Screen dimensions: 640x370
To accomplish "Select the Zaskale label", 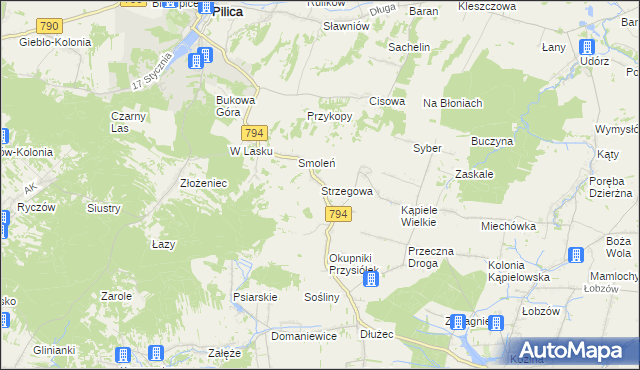I will click(474, 174).
